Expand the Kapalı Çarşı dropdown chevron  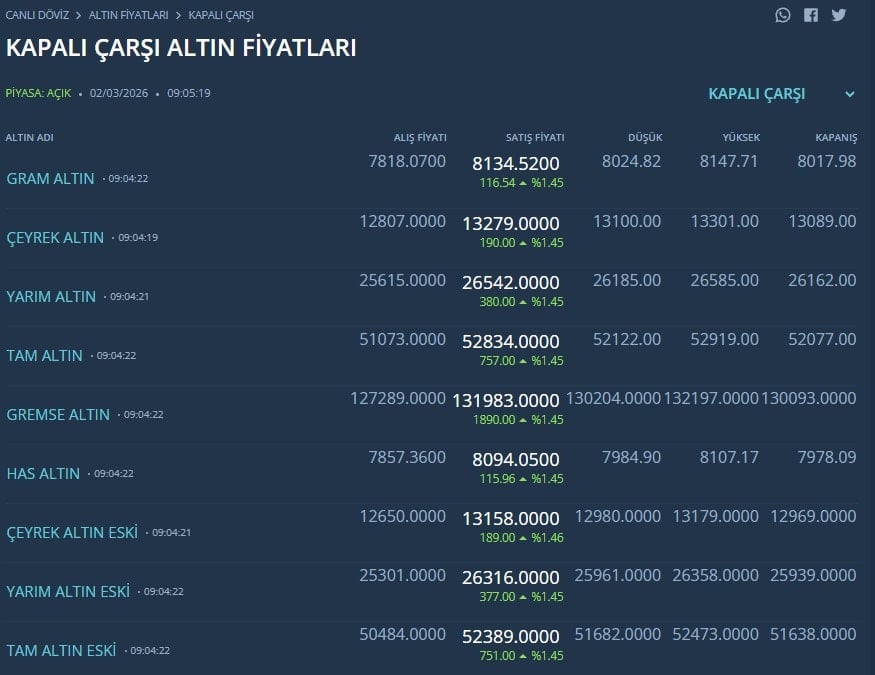[x=850, y=94]
